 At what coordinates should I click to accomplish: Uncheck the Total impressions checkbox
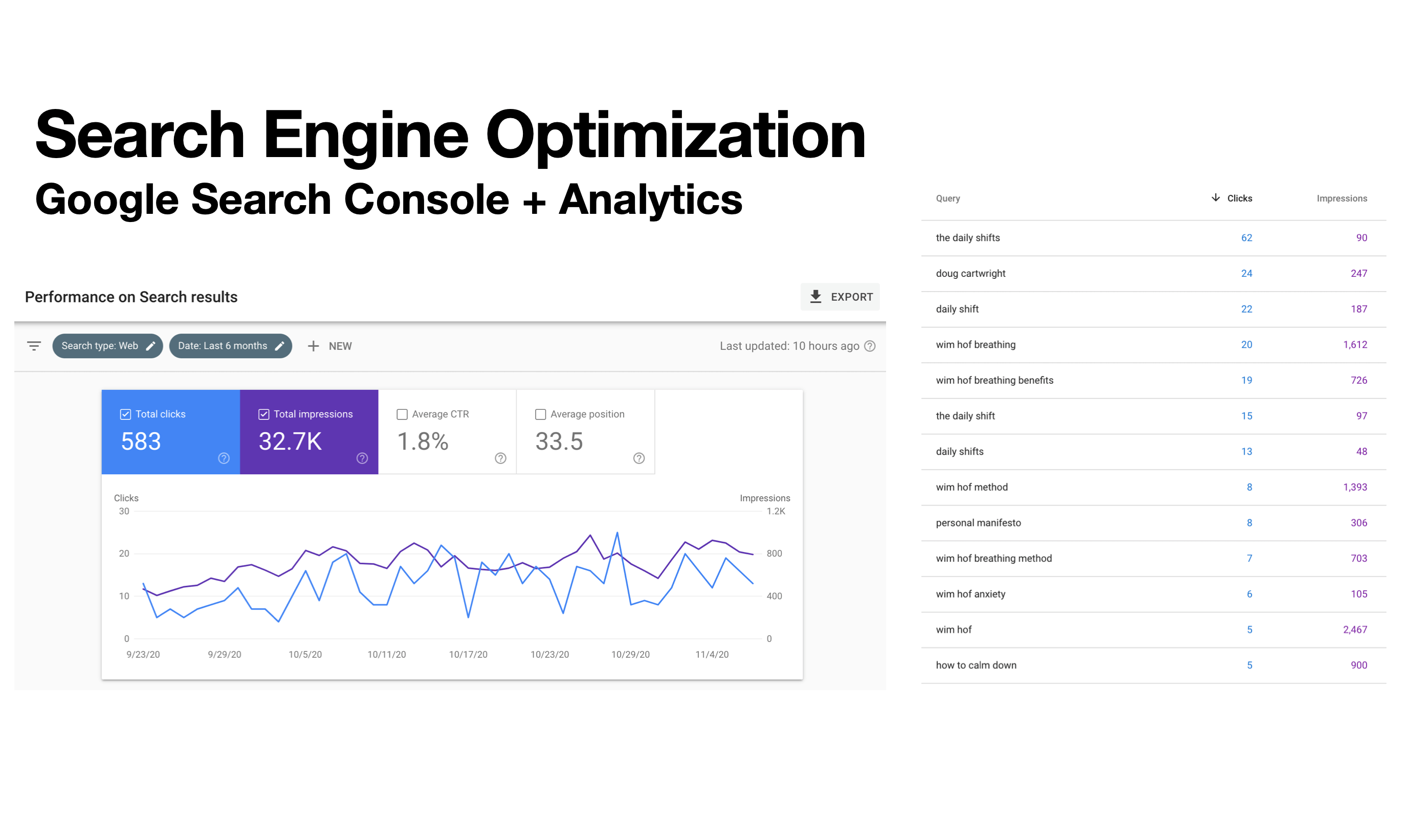tap(264, 414)
